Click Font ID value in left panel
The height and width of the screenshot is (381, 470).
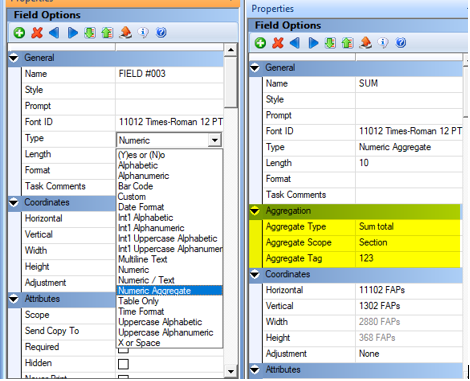[170, 122]
